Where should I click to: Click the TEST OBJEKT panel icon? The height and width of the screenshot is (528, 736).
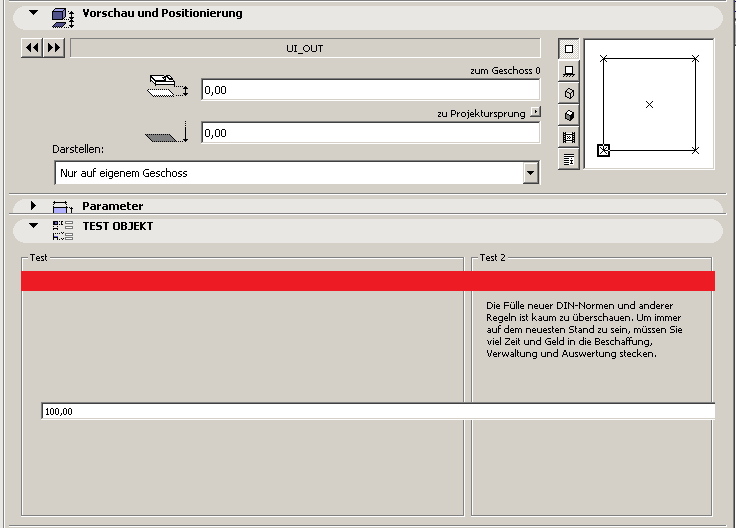pyautogui.click(x=62, y=230)
